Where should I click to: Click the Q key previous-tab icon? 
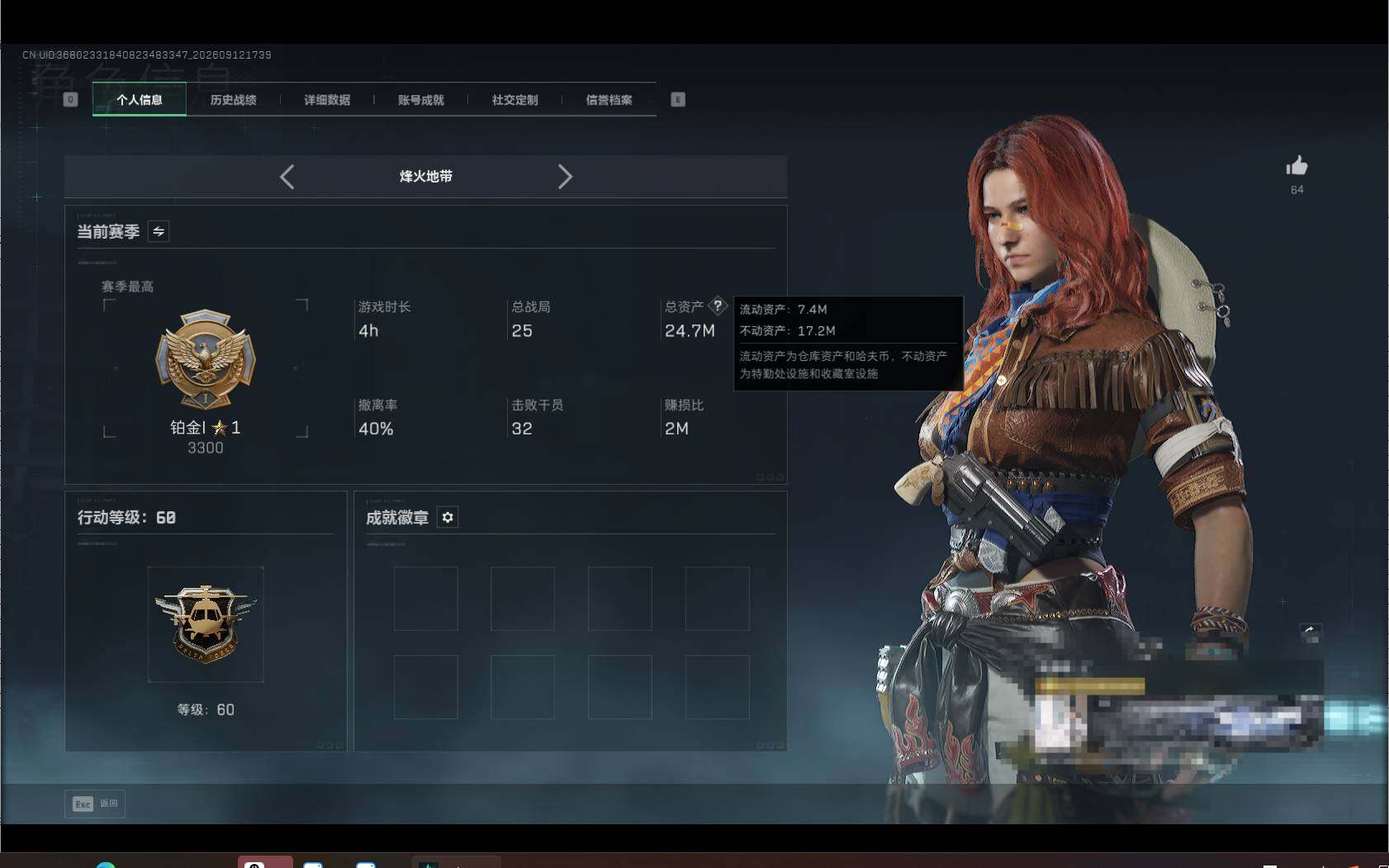click(x=70, y=100)
